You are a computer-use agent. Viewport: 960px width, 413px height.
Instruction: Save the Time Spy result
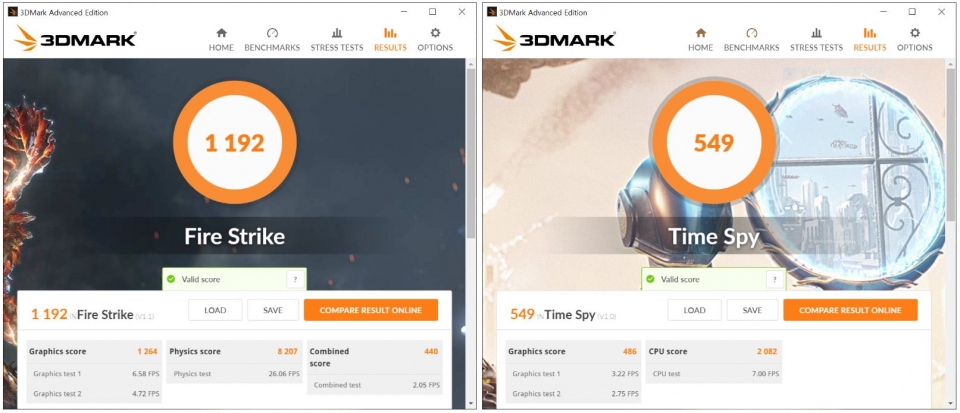(752, 310)
